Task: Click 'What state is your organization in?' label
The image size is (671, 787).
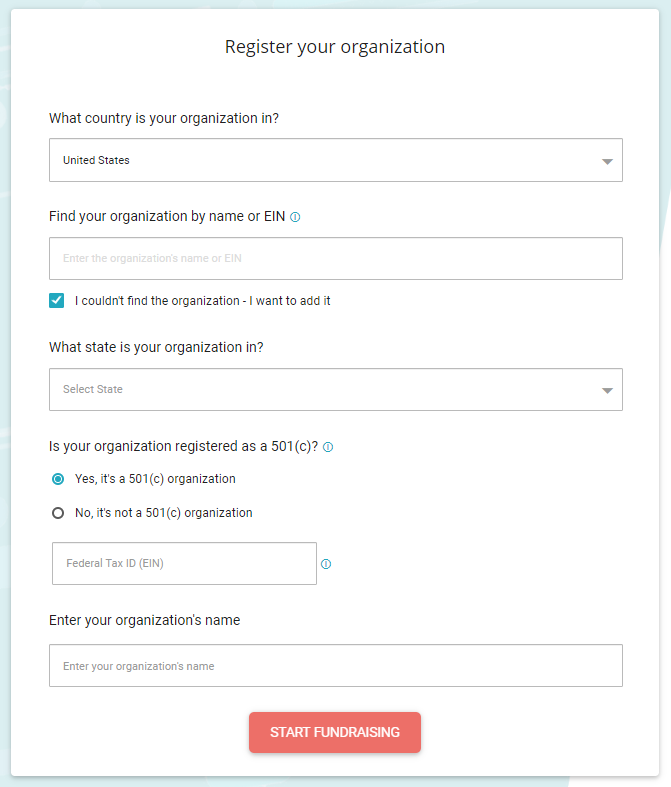Action: (156, 347)
